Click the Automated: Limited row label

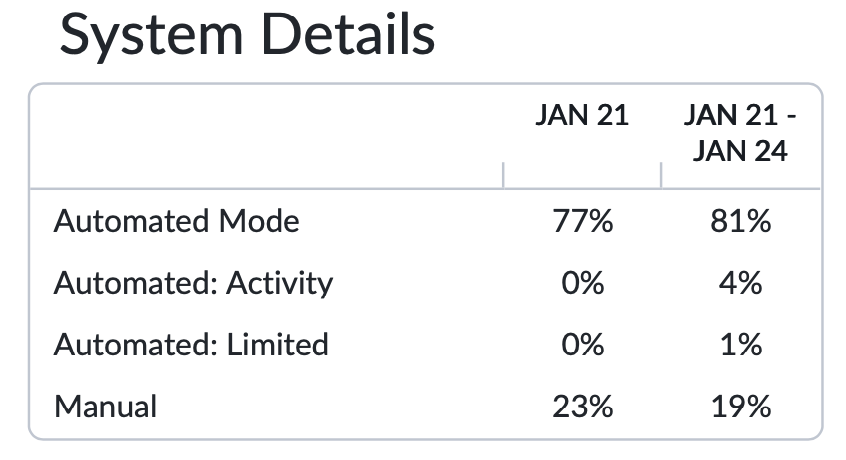tap(191, 345)
